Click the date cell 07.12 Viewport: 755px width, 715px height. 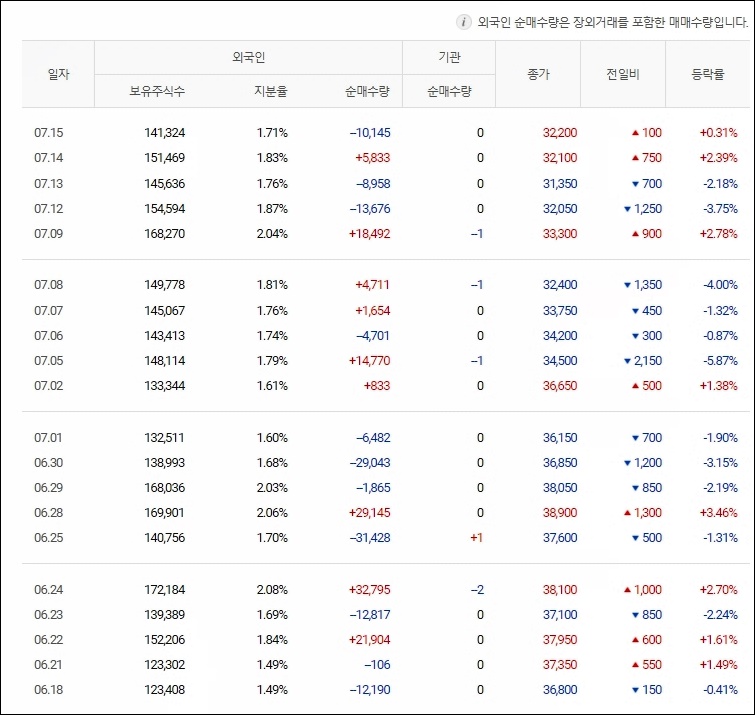[x=49, y=209]
